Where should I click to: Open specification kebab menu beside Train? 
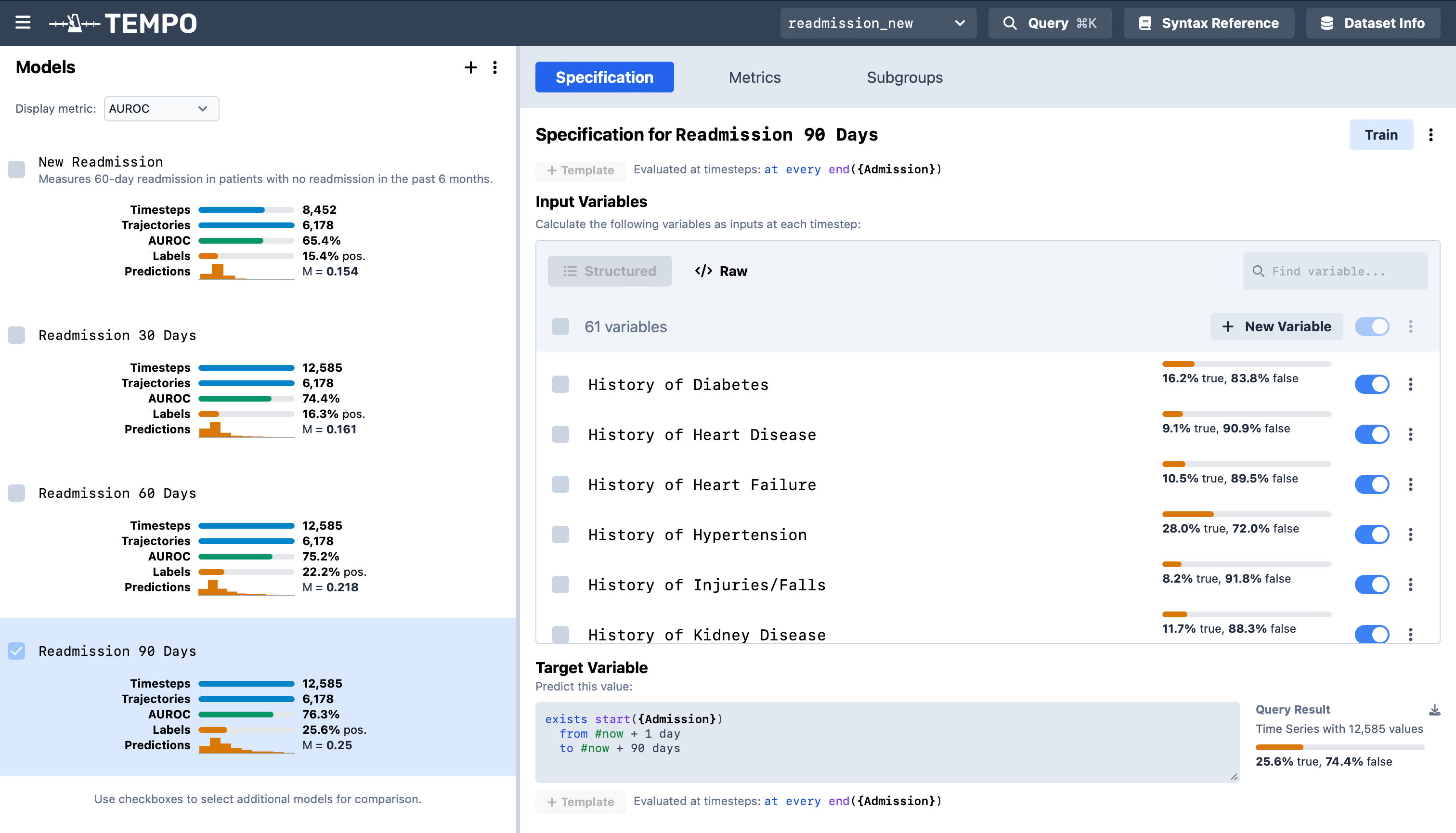pyautogui.click(x=1431, y=135)
